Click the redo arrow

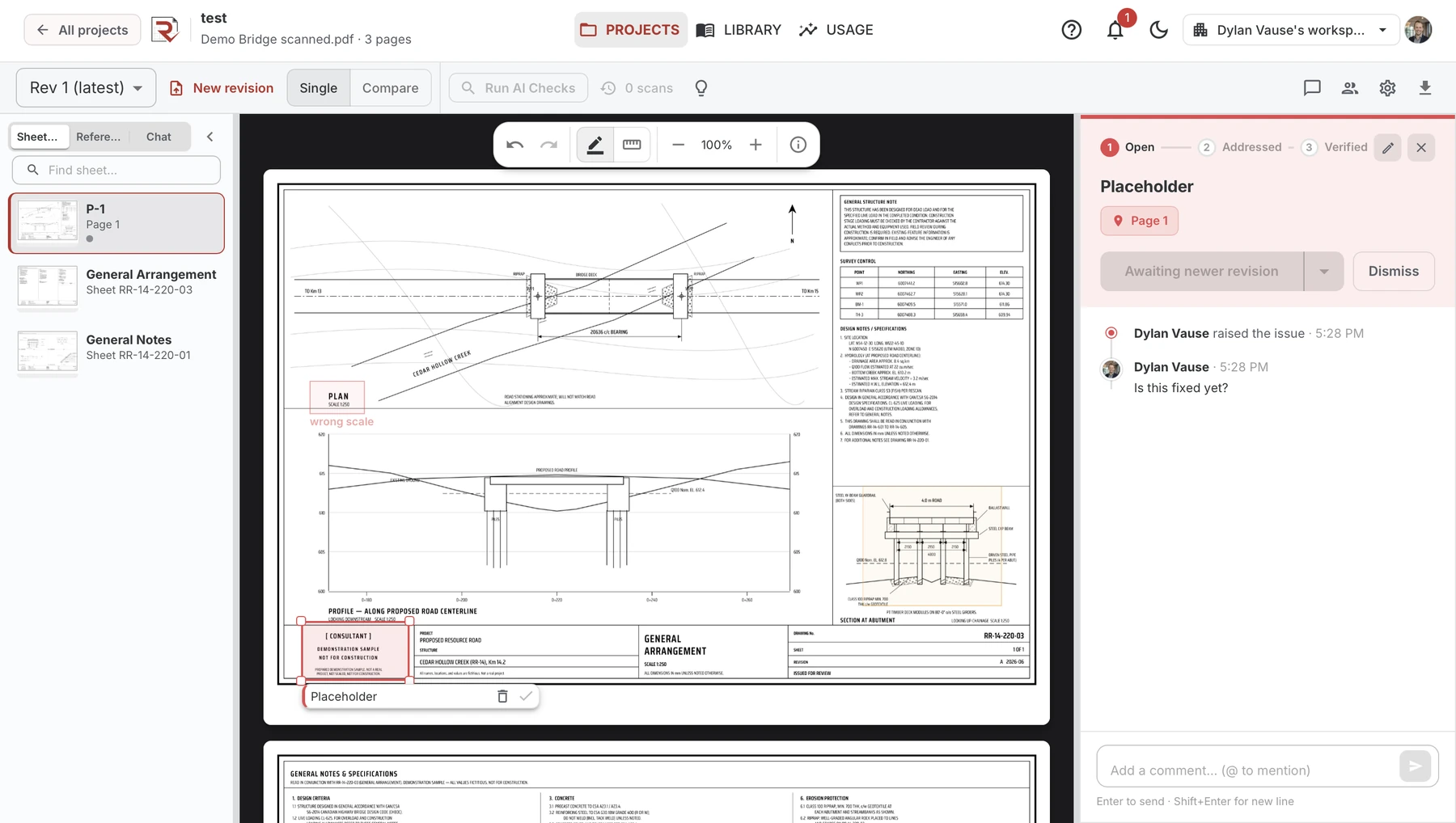[549, 145]
